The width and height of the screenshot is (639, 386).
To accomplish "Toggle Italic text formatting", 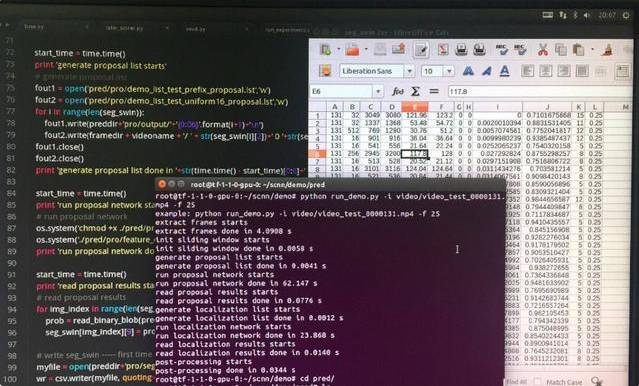I will [x=486, y=71].
